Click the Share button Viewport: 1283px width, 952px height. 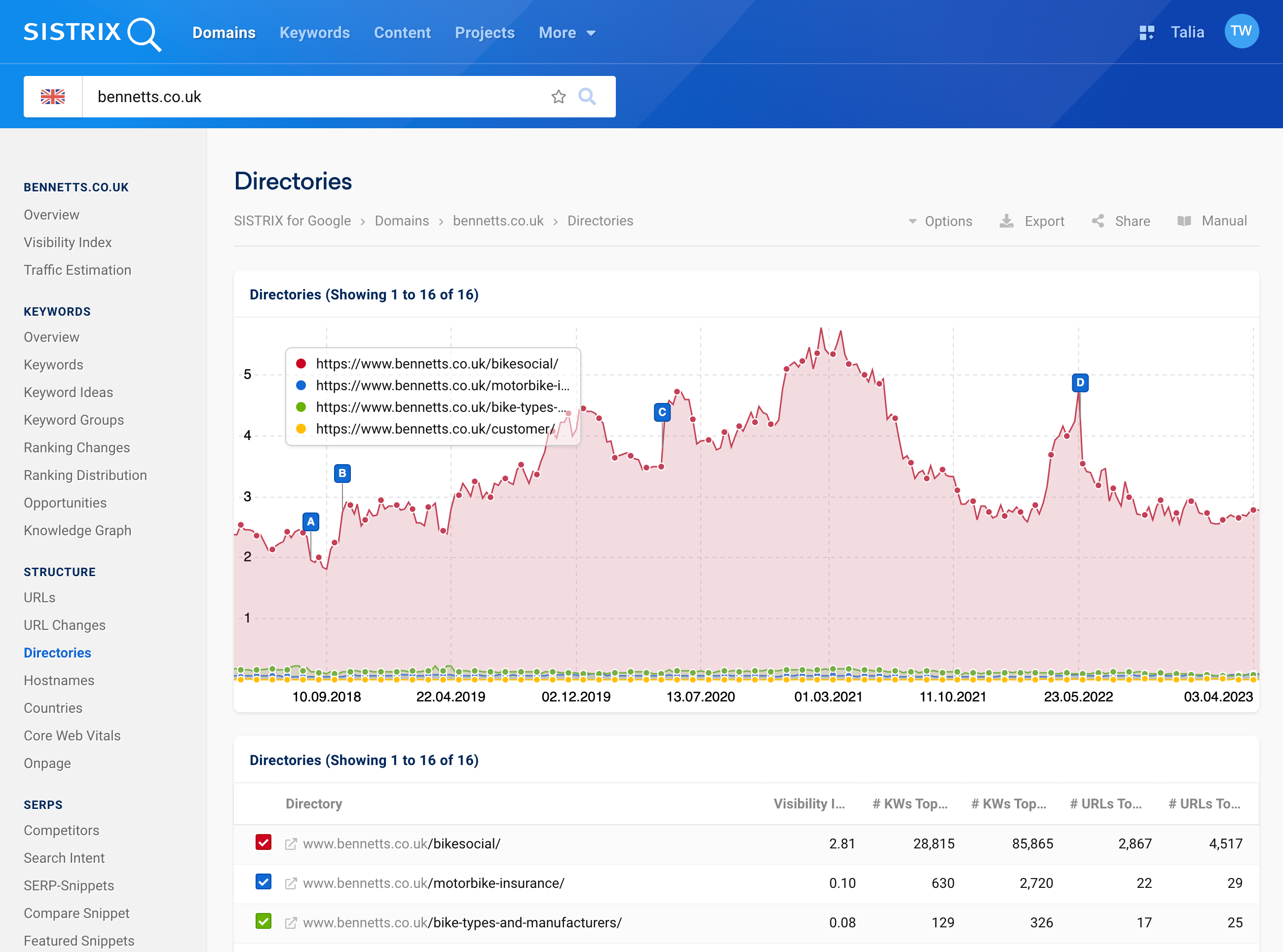click(1121, 221)
